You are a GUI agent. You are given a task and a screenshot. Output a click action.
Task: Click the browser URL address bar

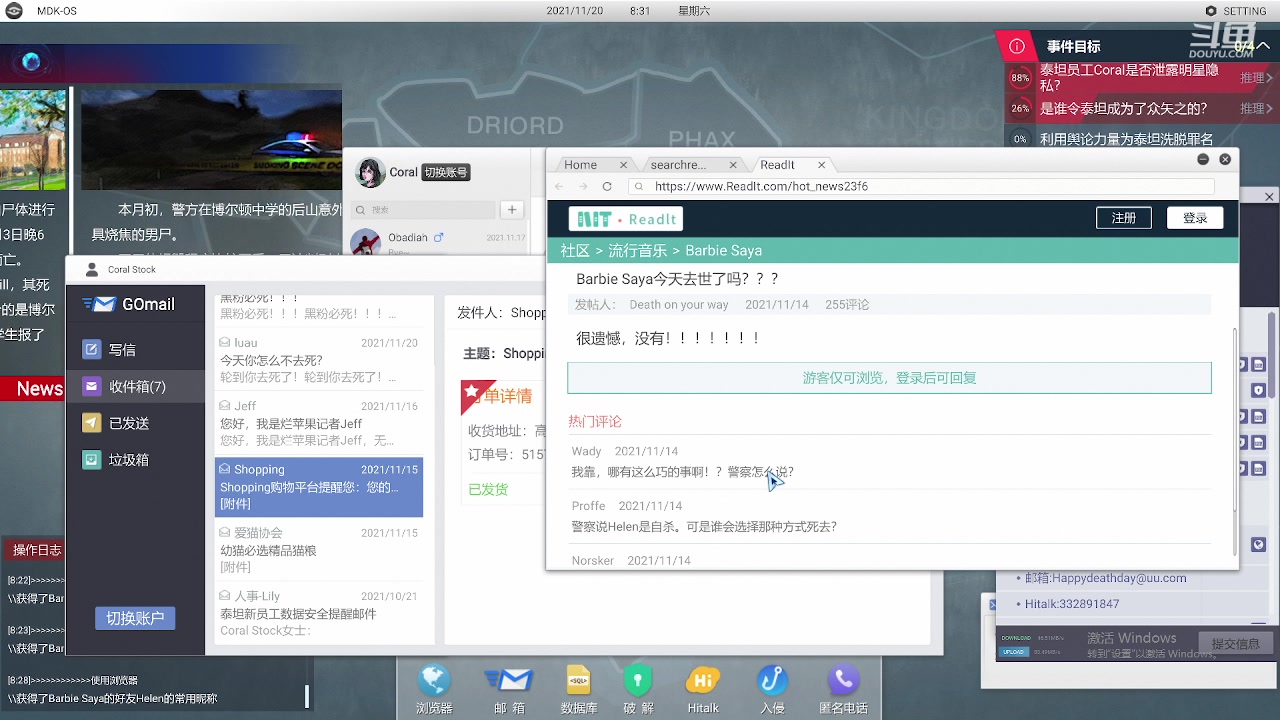tap(921, 186)
